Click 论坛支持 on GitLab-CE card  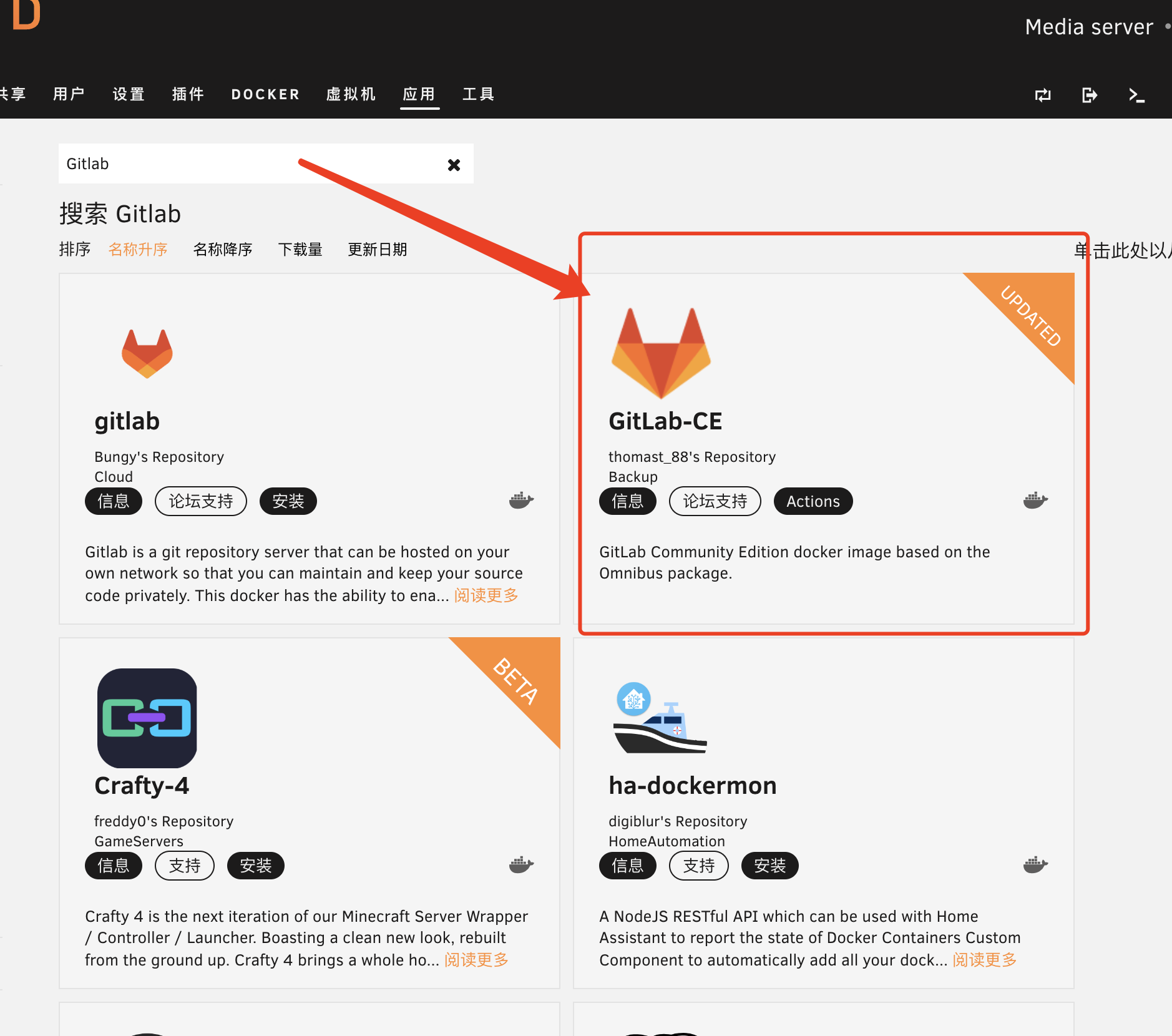pos(715,501)
